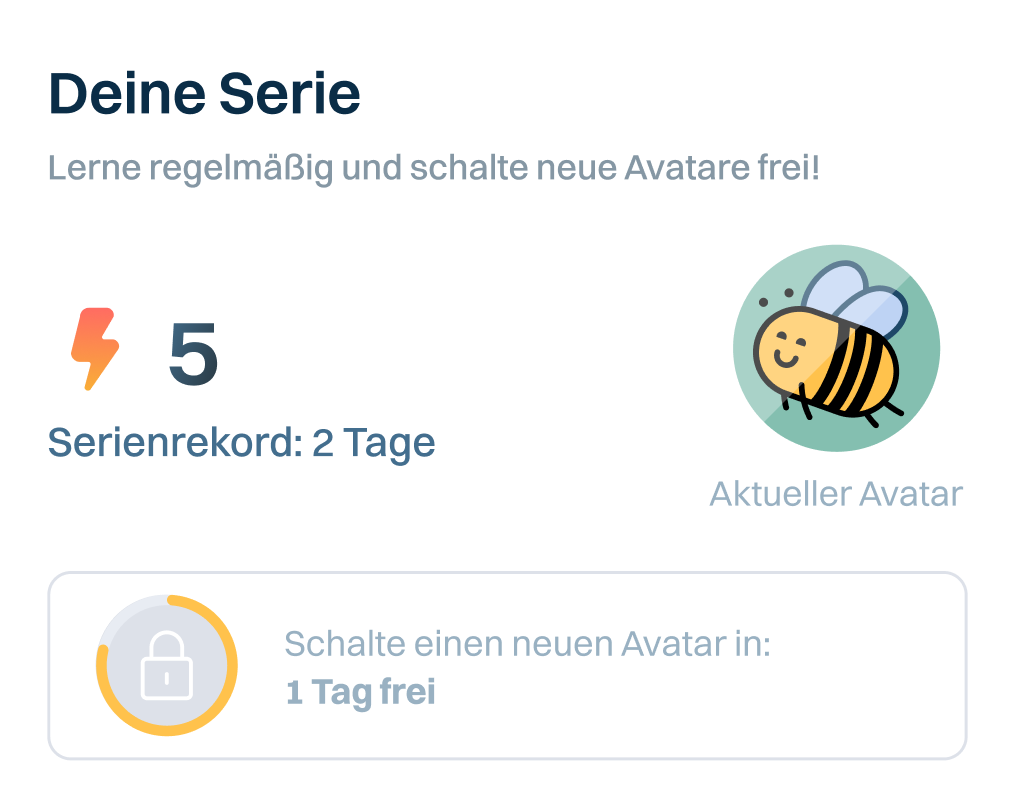The width and height of the screenshot is (1012, 808).
Task: Click "Schalte einen neuen Avatar in:" text
Action: click(x=527, y=644)
